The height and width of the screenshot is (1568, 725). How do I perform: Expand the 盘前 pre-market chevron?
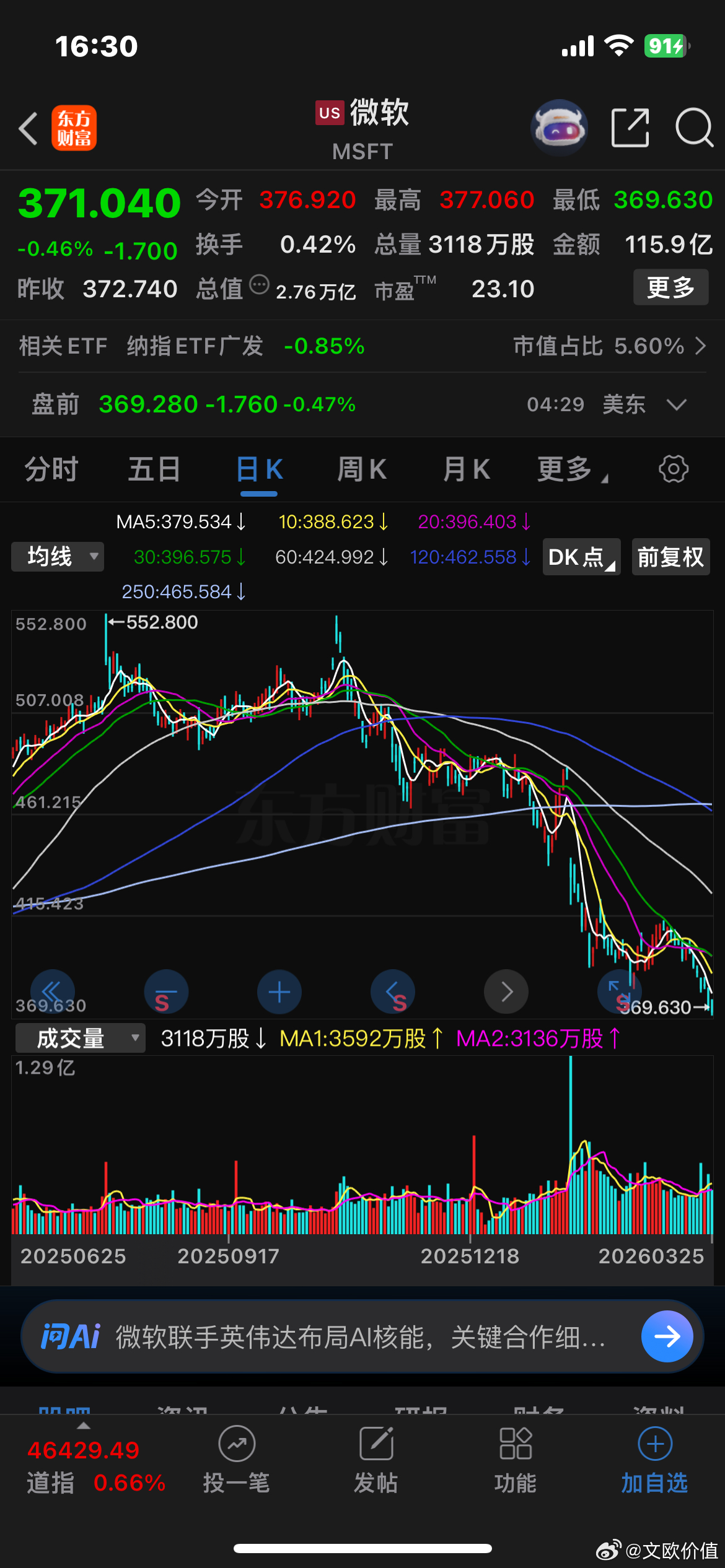pos(676,404)
